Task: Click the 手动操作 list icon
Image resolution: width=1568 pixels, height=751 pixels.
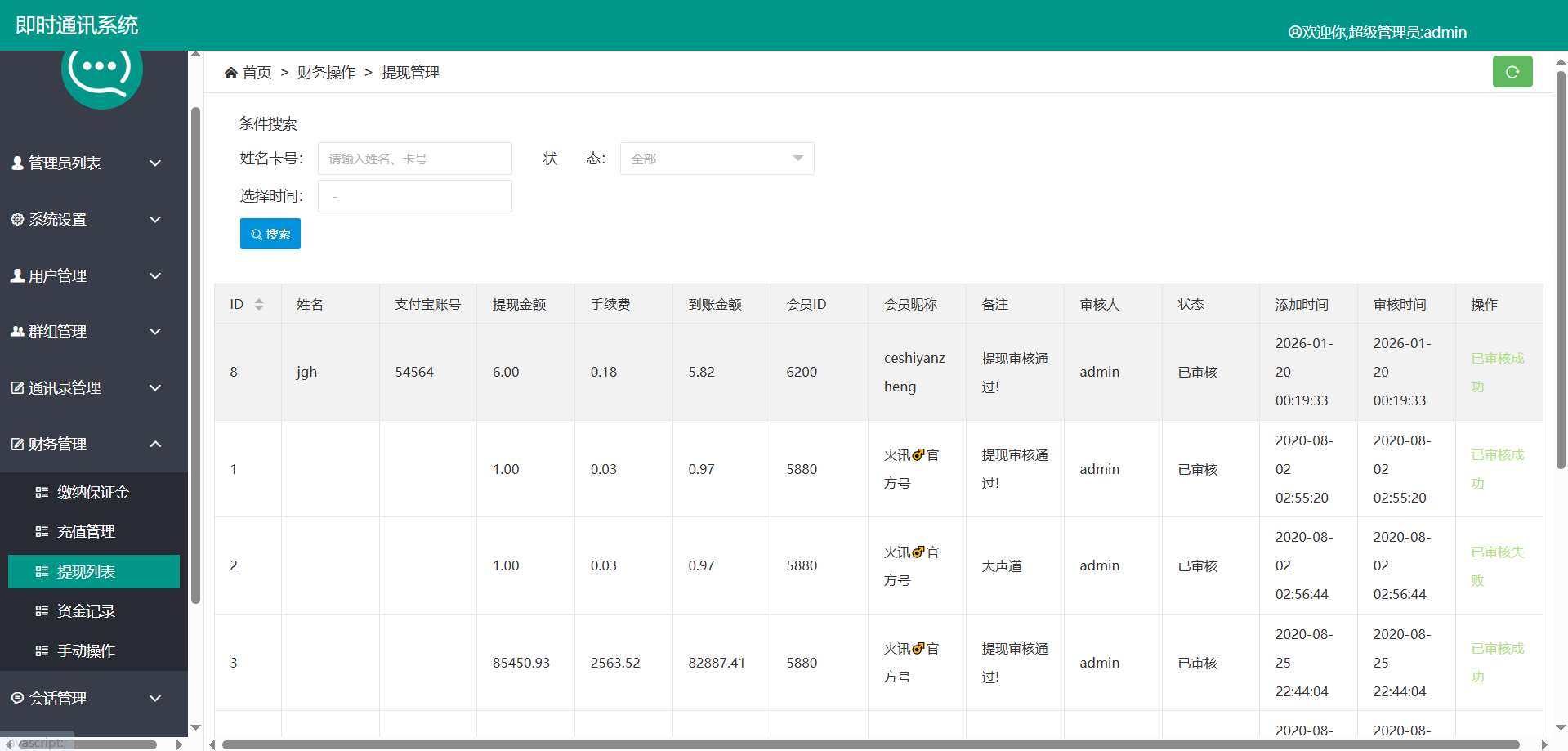Action: coord(42,651)
